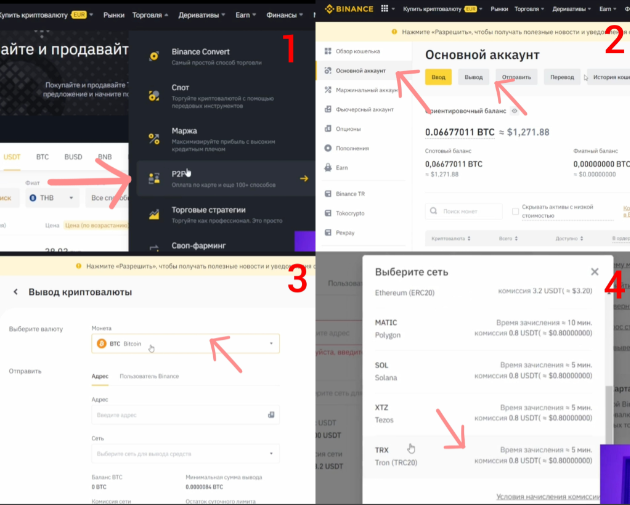Image resolution: width=630 pixels, height=505 pixels.
Task: Click the Введите адрес input field
Action: 186,415
